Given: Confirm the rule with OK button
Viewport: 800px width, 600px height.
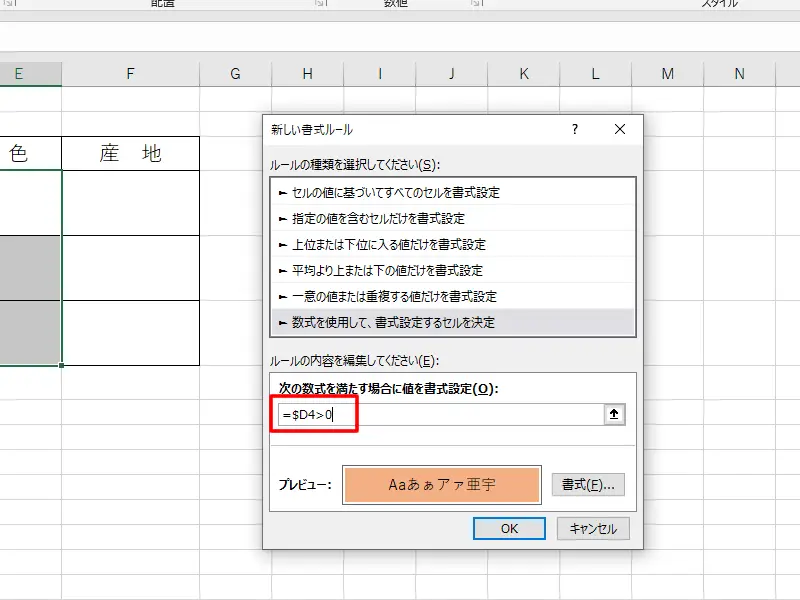Looking at the screenshot, I should tap(509, 529).
